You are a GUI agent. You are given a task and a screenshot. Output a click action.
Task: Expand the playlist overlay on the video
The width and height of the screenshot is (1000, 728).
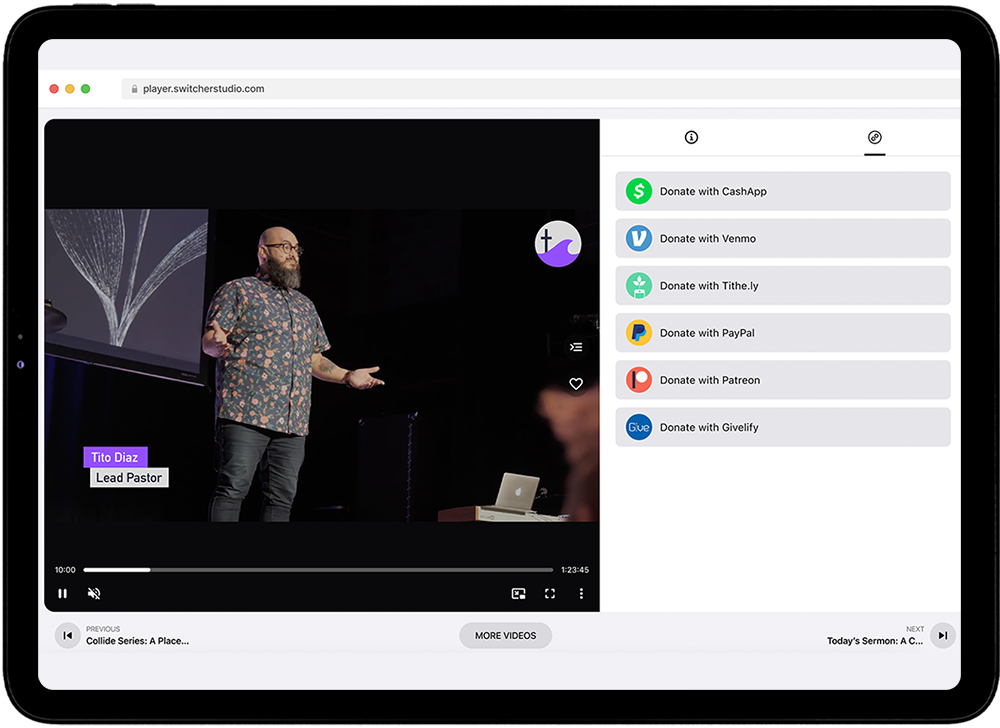pos(576,347)
